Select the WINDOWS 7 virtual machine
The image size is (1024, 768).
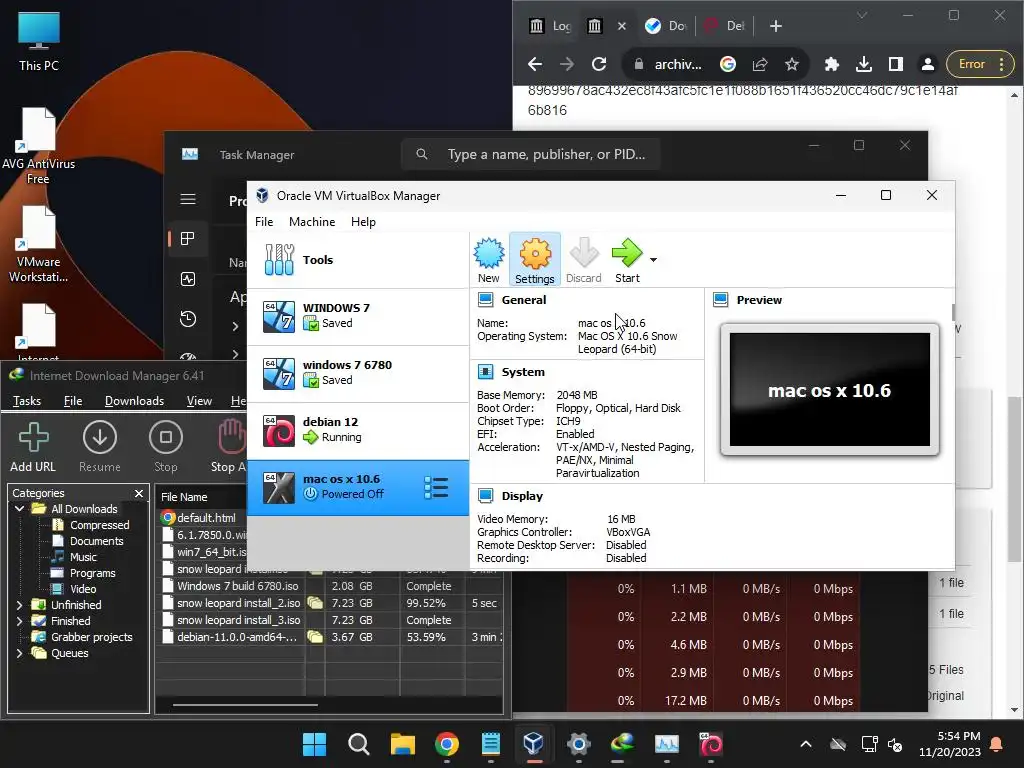click(358, 316)
